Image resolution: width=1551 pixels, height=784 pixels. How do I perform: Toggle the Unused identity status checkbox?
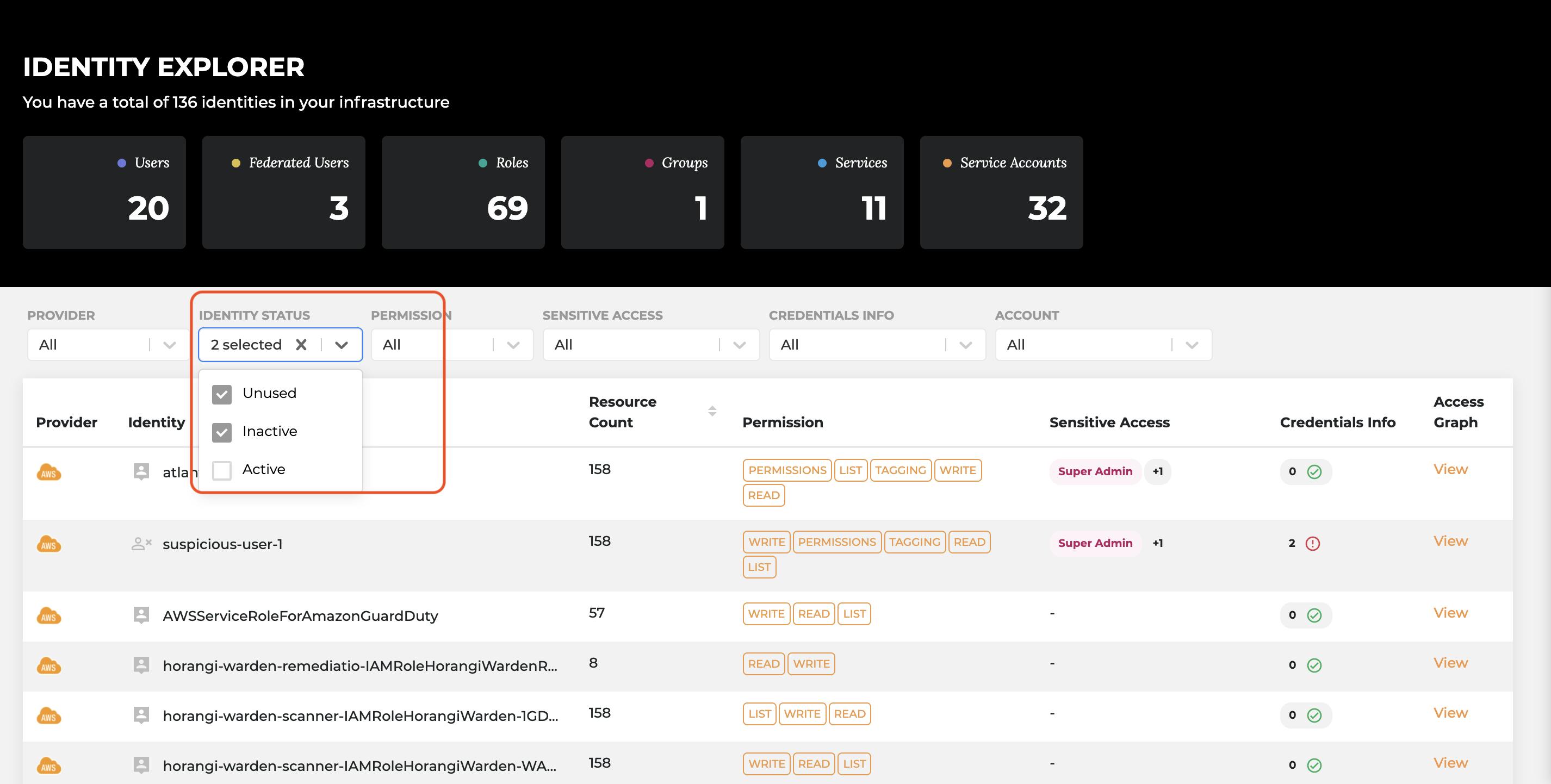(x=222, y=393)
